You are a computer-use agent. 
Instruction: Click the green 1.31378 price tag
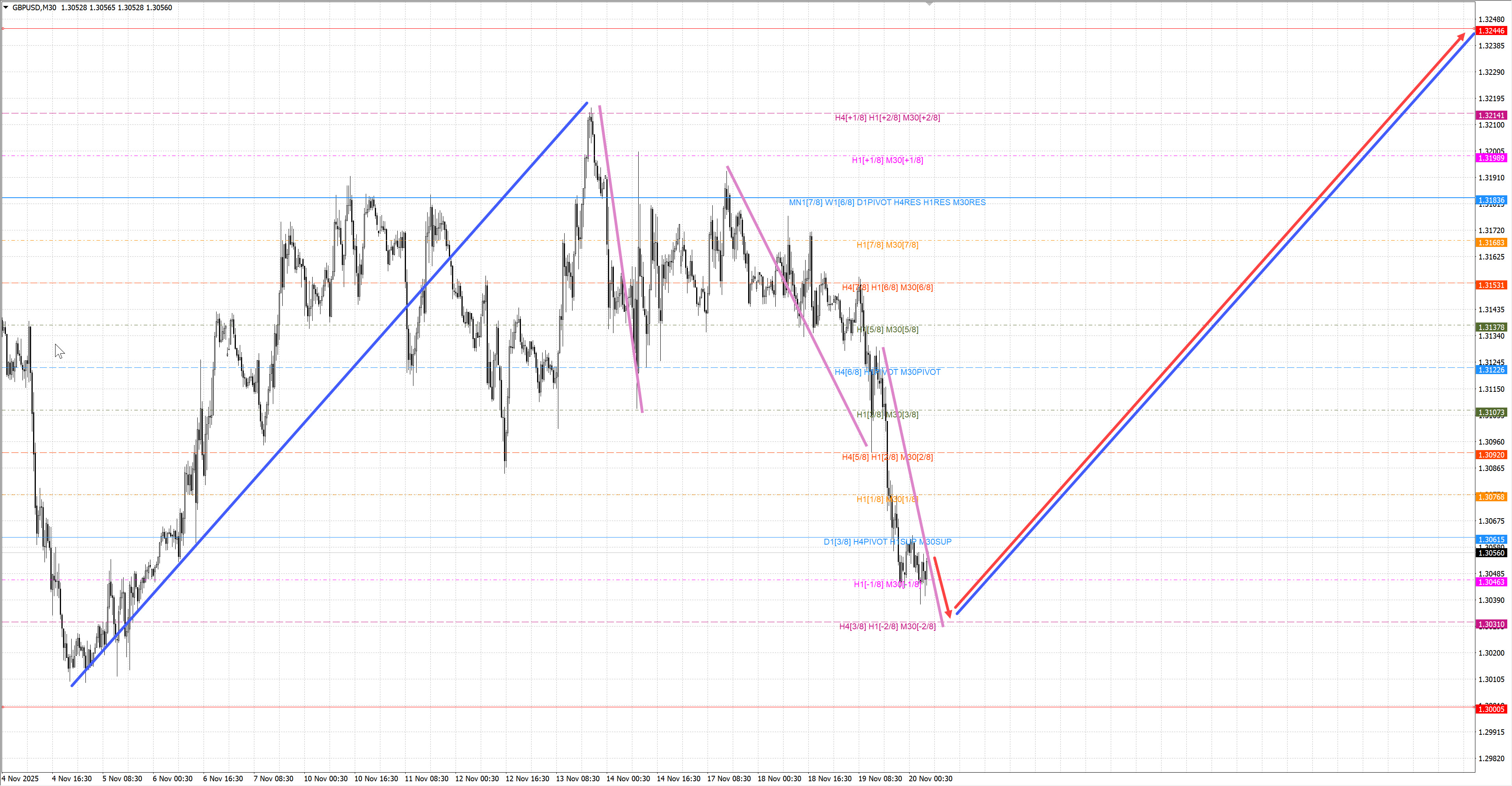[1491, 327]
